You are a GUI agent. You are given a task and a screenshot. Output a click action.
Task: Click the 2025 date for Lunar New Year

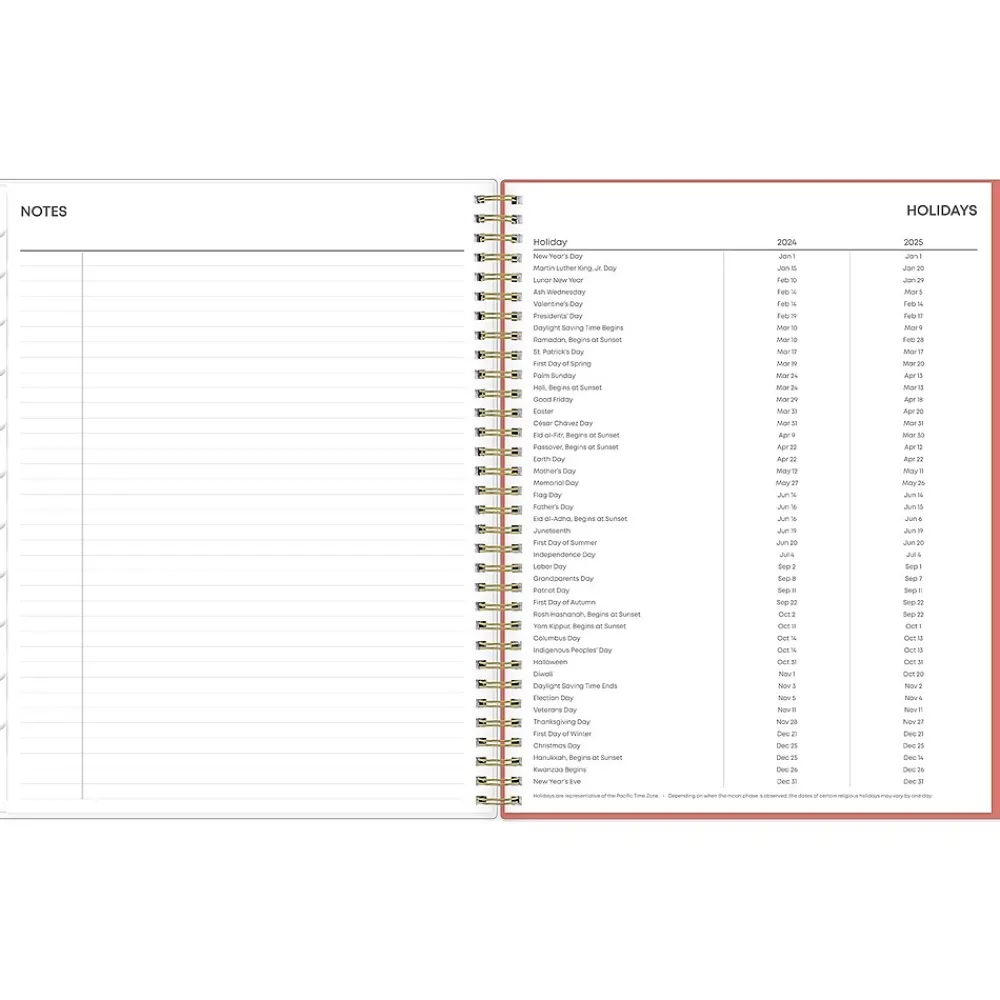[913, 280]
